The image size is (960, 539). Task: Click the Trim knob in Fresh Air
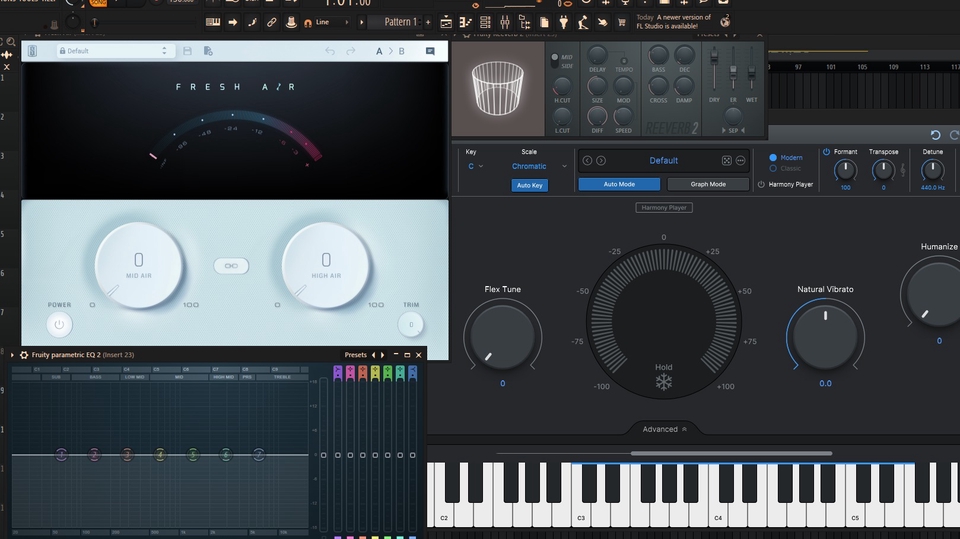click(411, 325)
